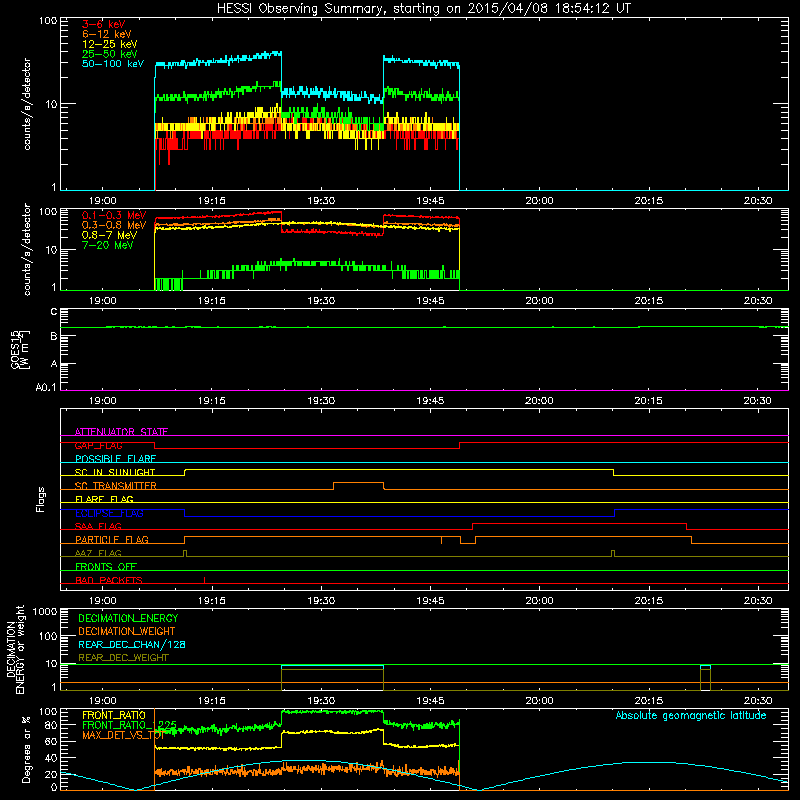Select the green FRONTS_OFF label
This screenshot has height=800, width=800.
106,566
